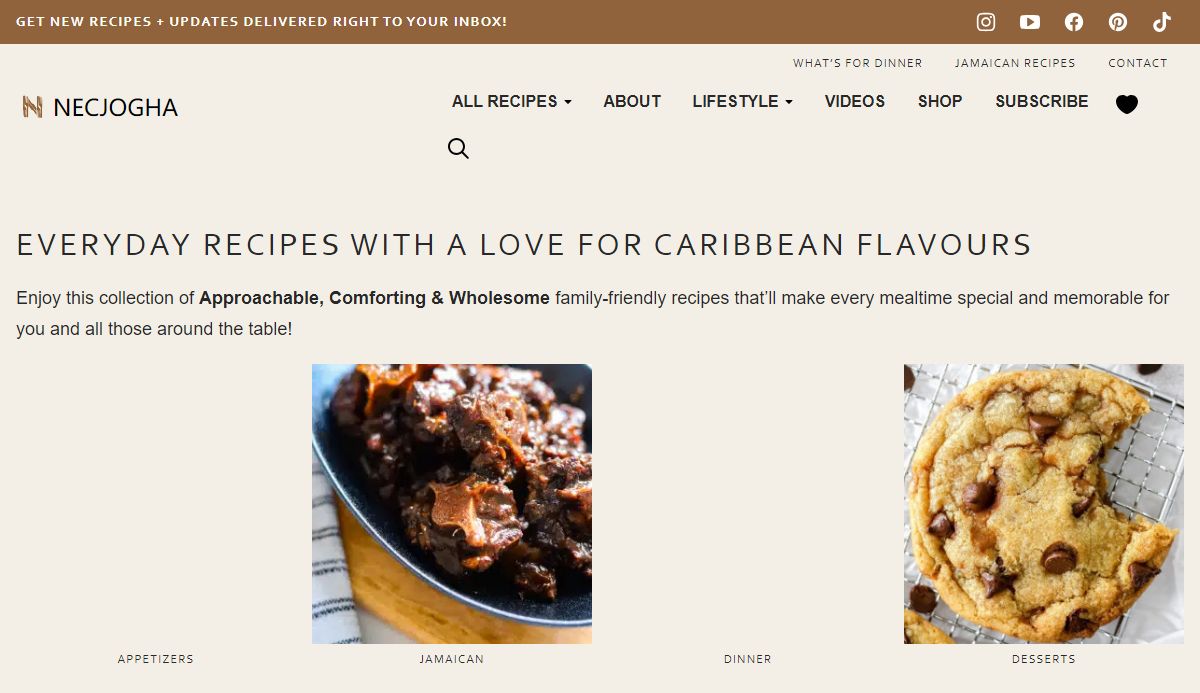Viewport: 1200px width, 693px height.
Task: Expand the Lifestyle dropdown menu
Action: point(742,101)
